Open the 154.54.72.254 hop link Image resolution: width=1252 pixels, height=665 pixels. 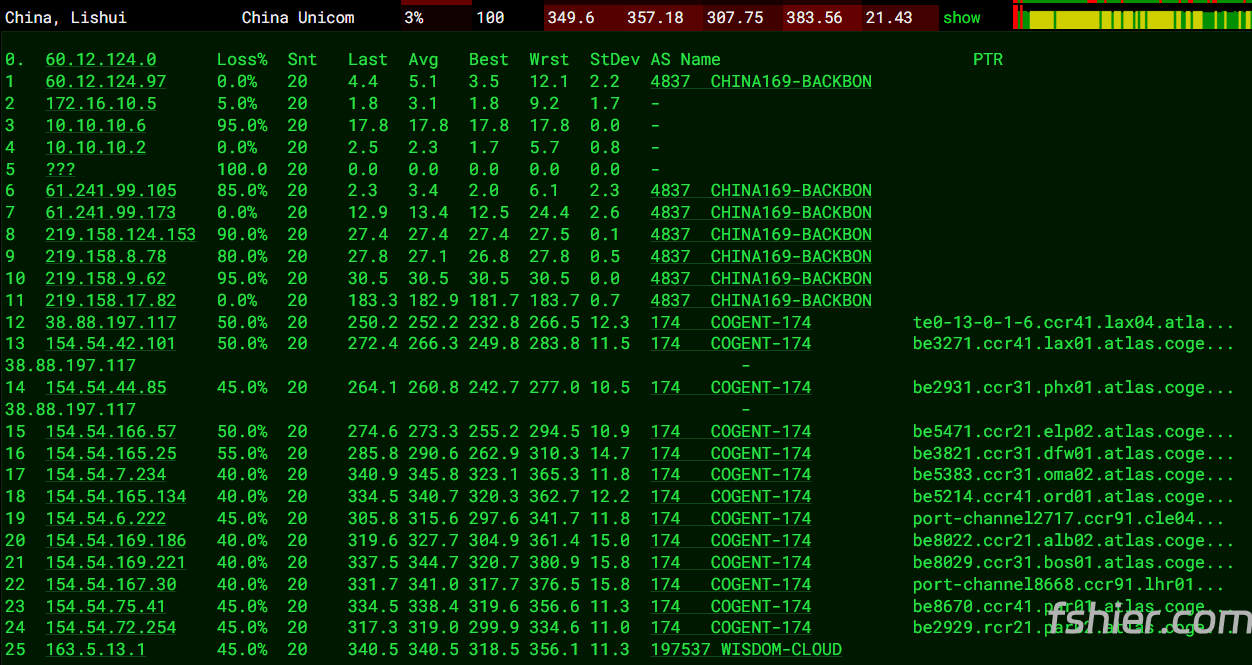click(110, 628)
